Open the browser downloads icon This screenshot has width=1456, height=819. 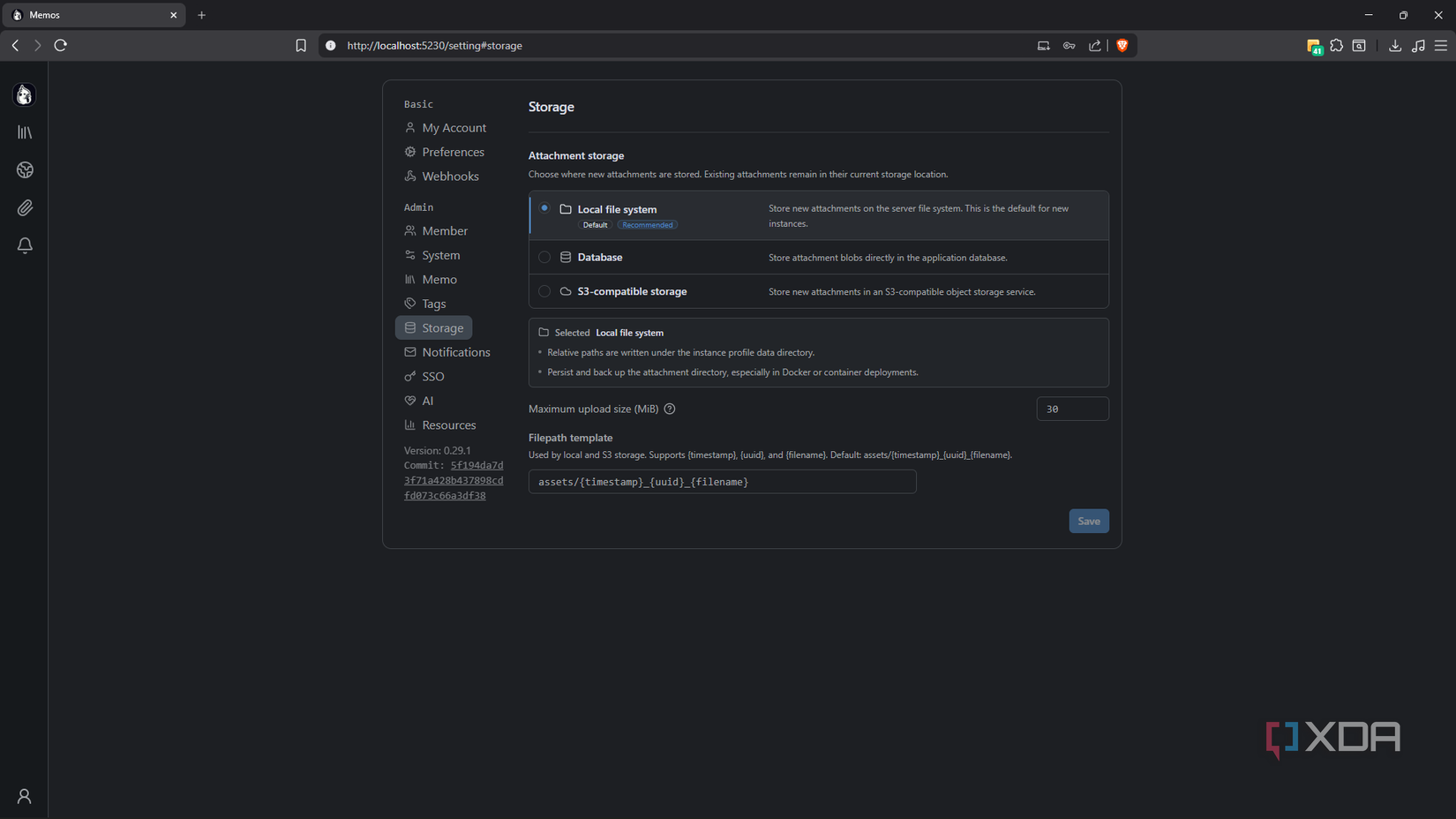(x=1395, y=45)
